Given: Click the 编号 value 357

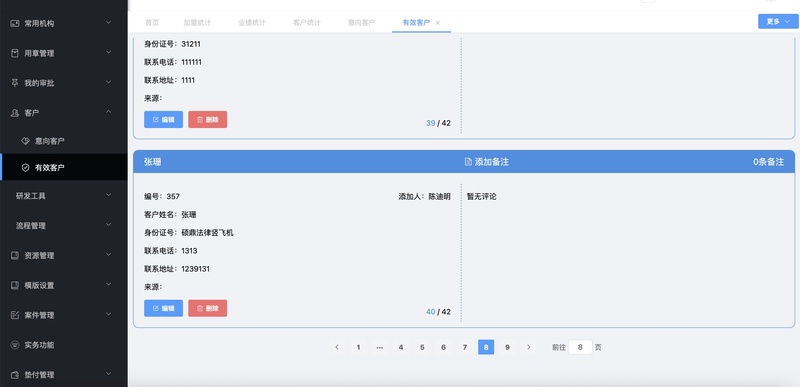Looking at the screenshot, I should [x=173, y=196].
